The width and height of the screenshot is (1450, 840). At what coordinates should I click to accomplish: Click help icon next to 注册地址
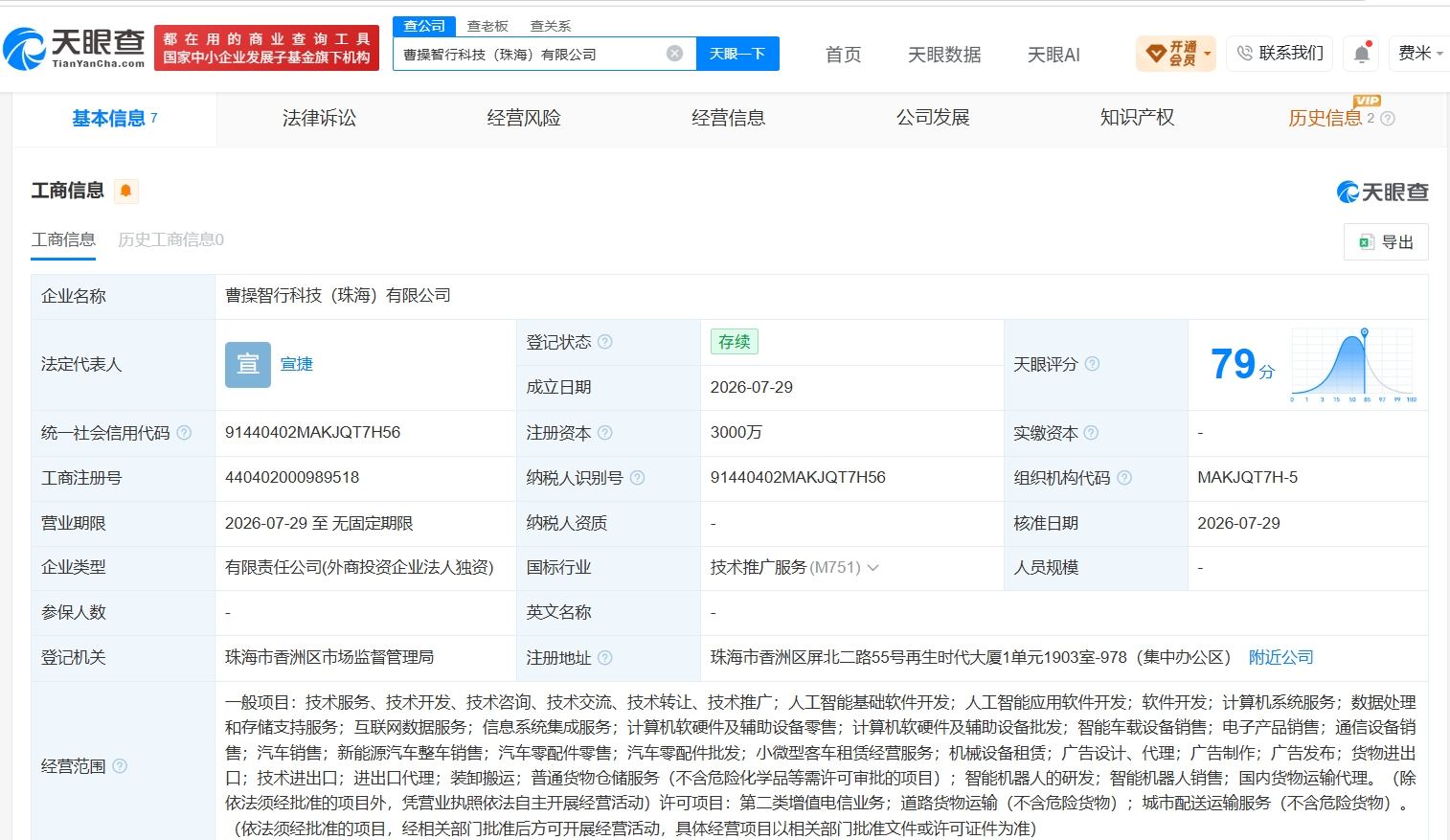pos(605,658)
